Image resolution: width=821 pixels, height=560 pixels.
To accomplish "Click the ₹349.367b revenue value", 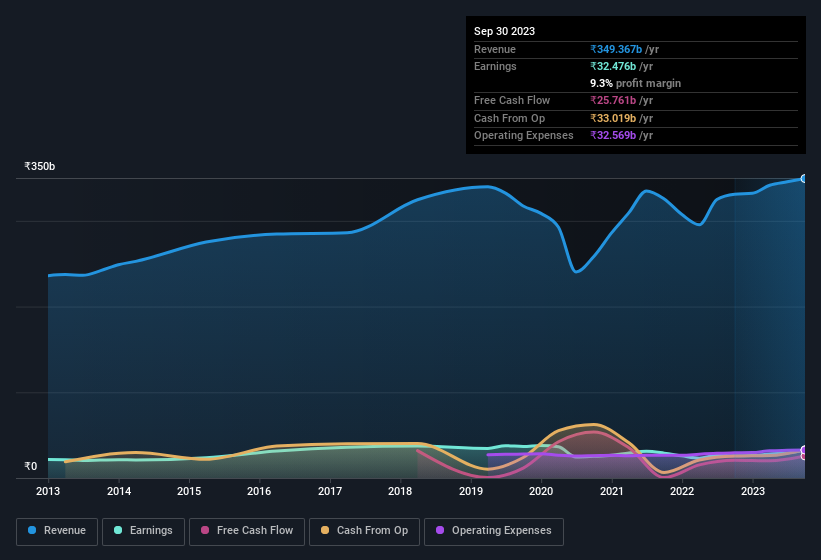I will [x=616, y=49].
